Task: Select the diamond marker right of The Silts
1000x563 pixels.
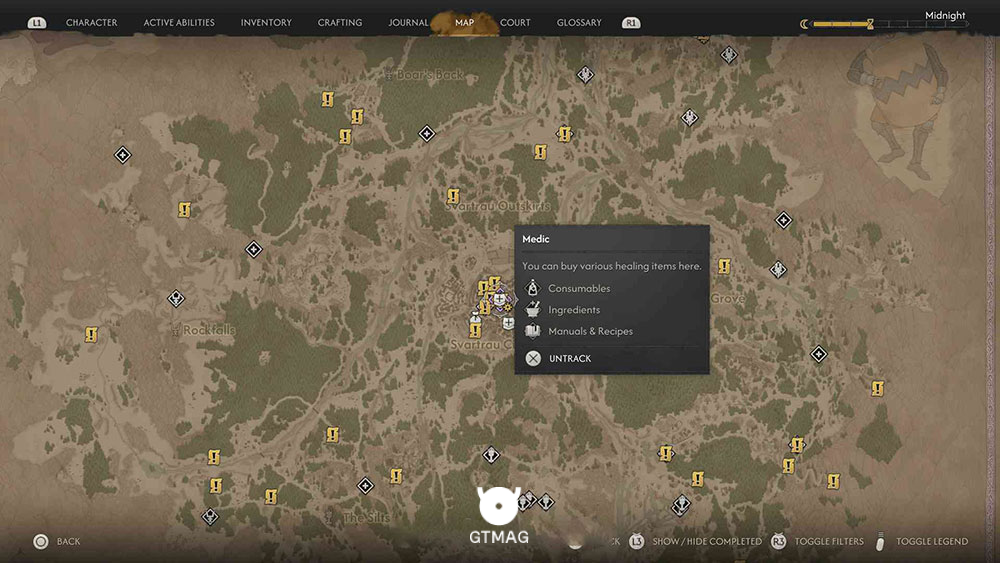Action: coord(365,486)
